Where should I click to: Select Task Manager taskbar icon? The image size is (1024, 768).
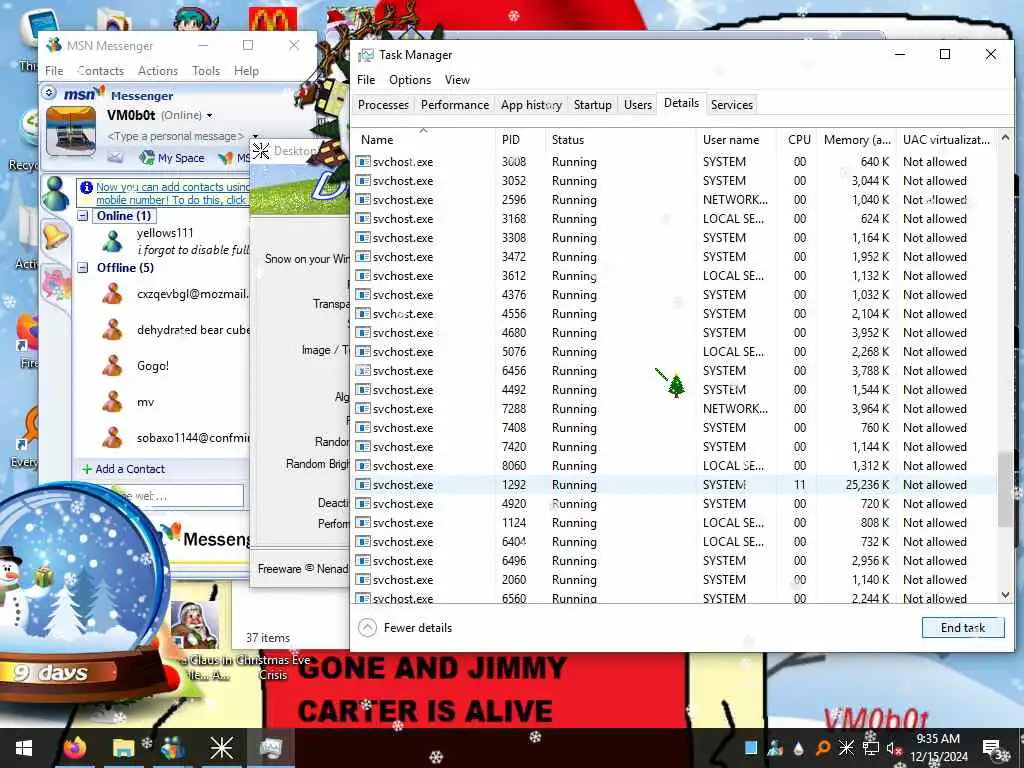point(270,748)
